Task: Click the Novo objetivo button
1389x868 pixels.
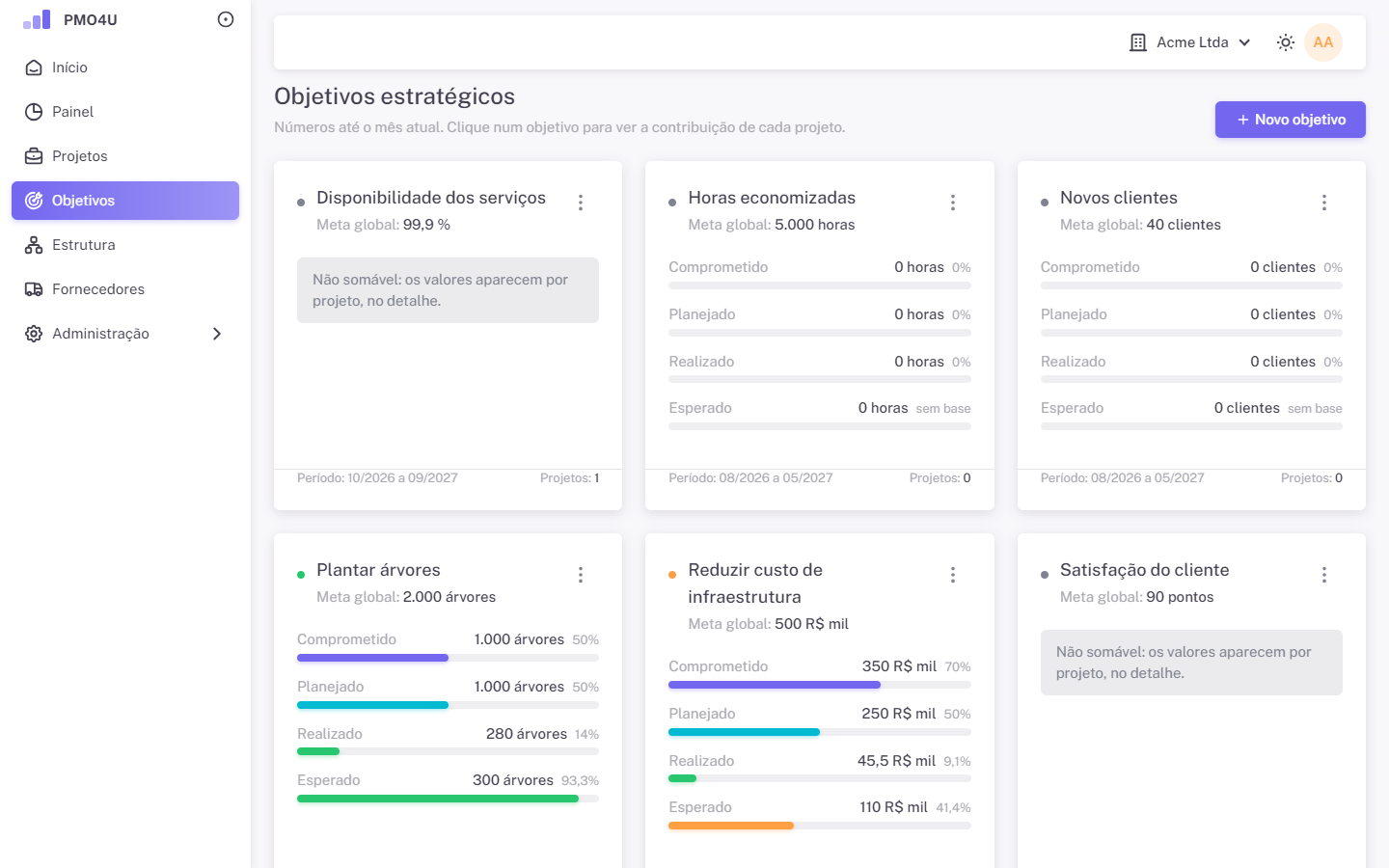Action: coord(1291,120)
